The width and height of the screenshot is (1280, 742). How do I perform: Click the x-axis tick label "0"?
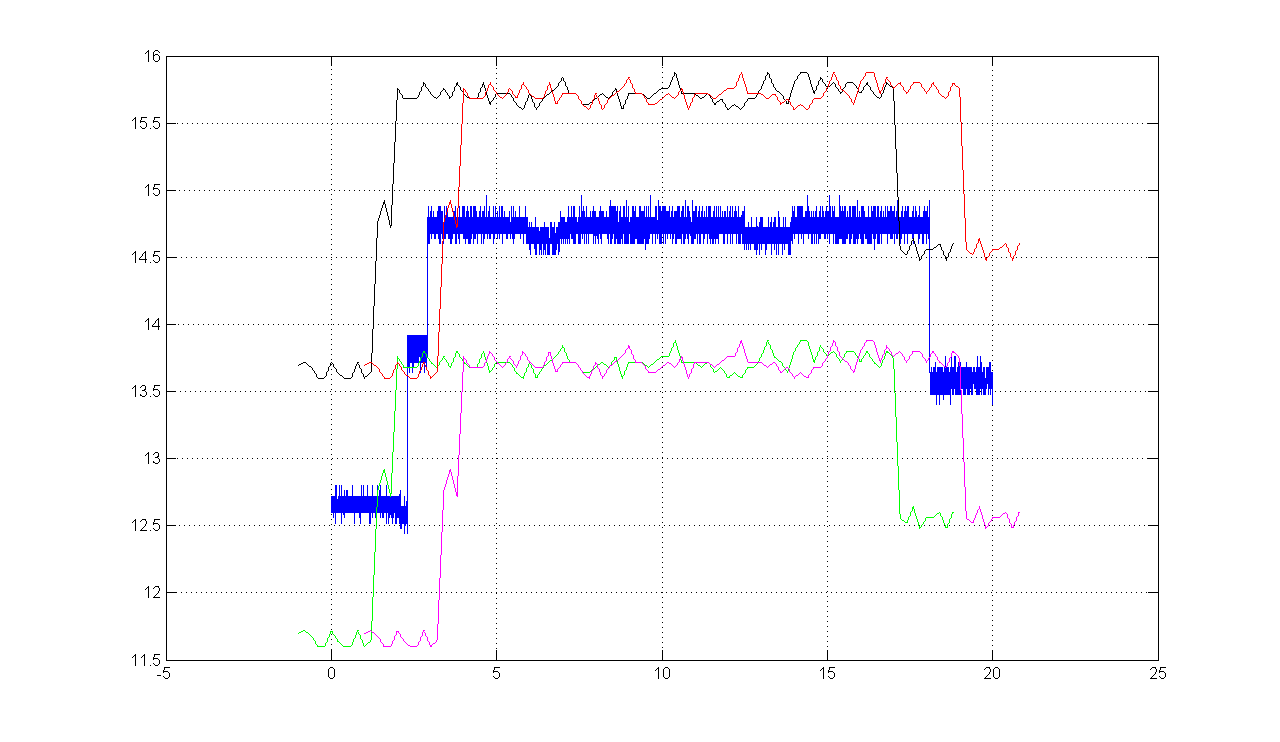[331, 674]
